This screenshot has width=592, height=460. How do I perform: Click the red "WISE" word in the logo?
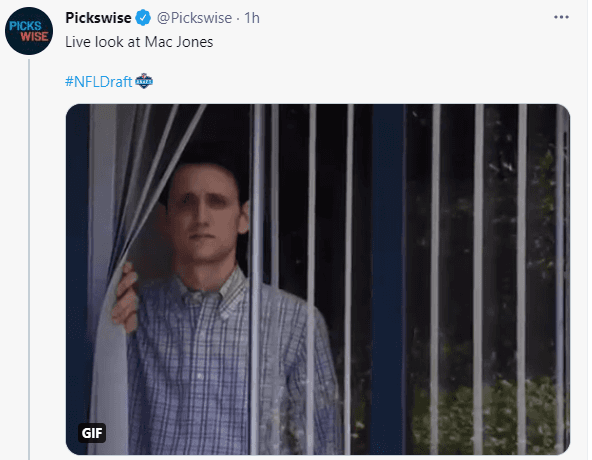34,37
